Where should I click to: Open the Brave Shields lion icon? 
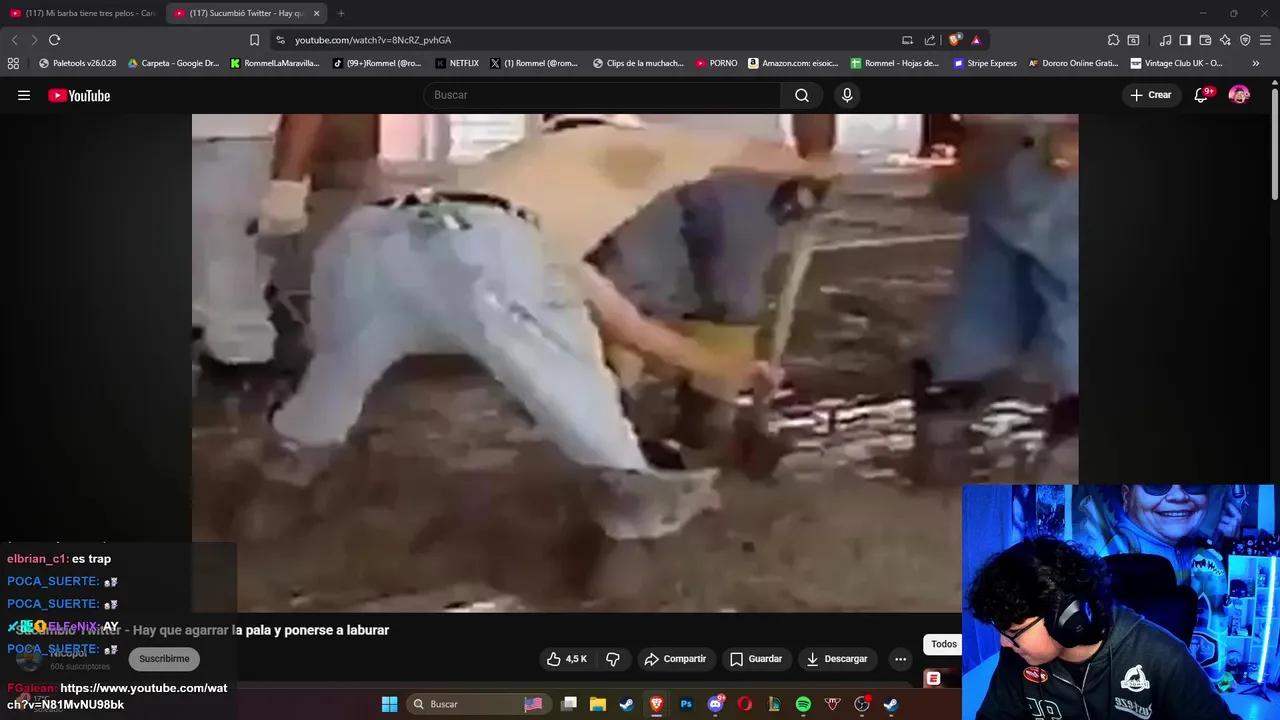point(955,40)
